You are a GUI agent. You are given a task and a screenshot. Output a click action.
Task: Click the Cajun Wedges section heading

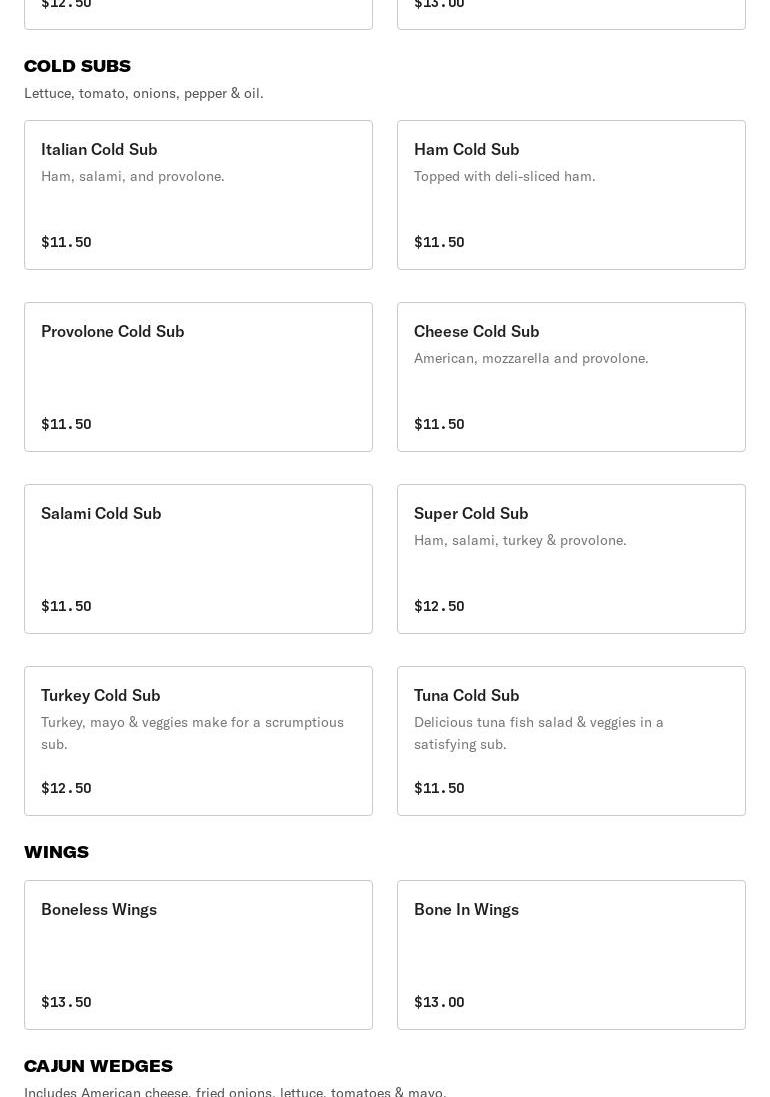point(98,1066)
